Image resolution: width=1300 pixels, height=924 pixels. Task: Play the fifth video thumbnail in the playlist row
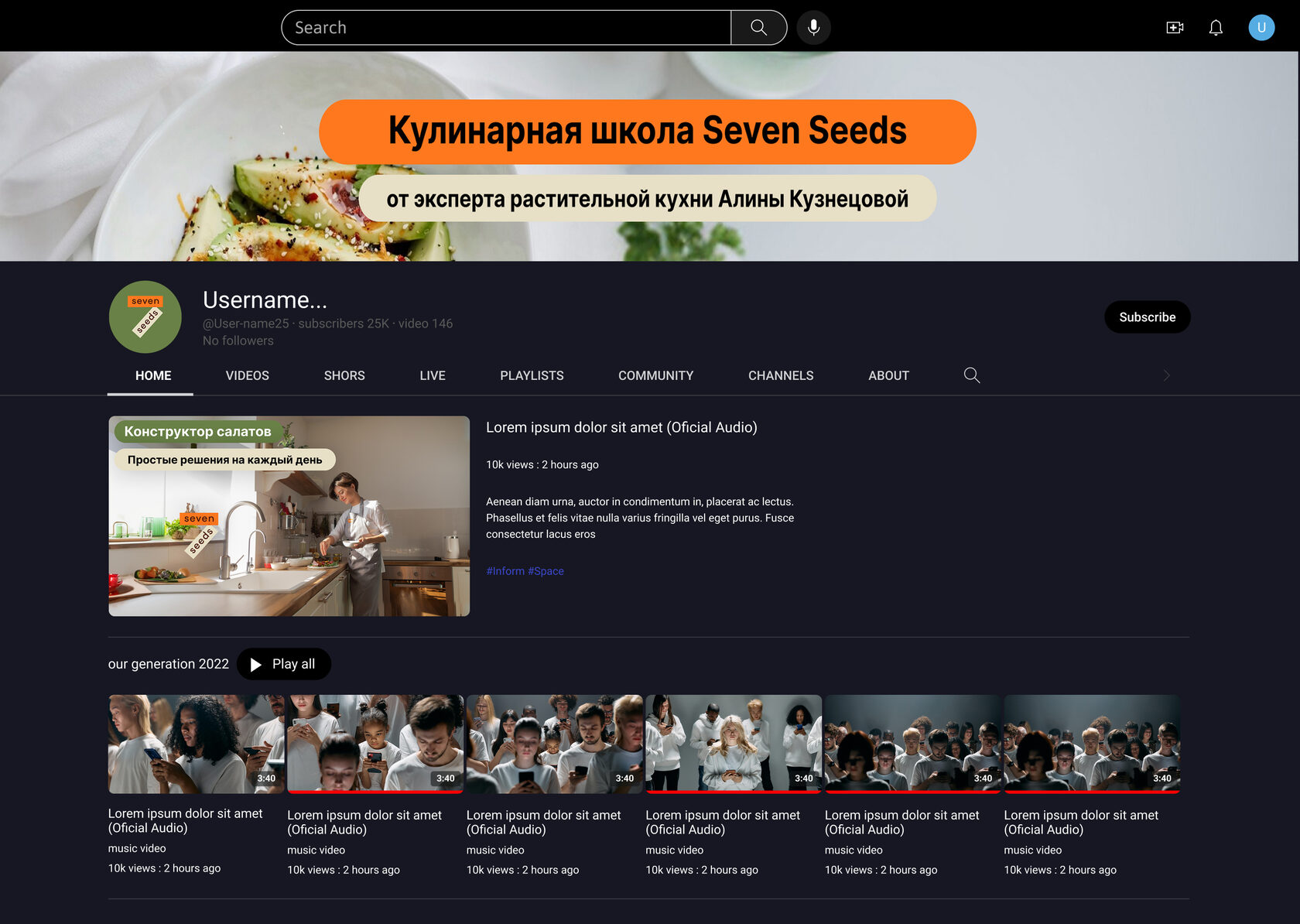coord(913,744)
